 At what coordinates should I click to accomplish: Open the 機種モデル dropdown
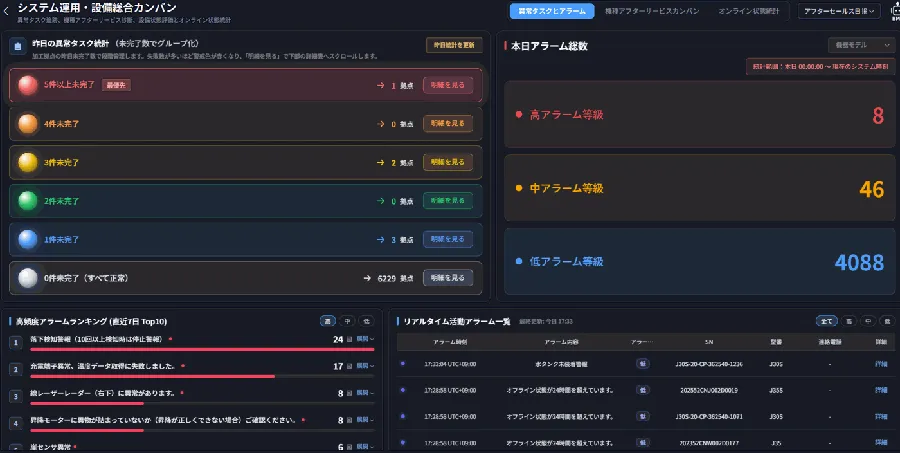862,45
